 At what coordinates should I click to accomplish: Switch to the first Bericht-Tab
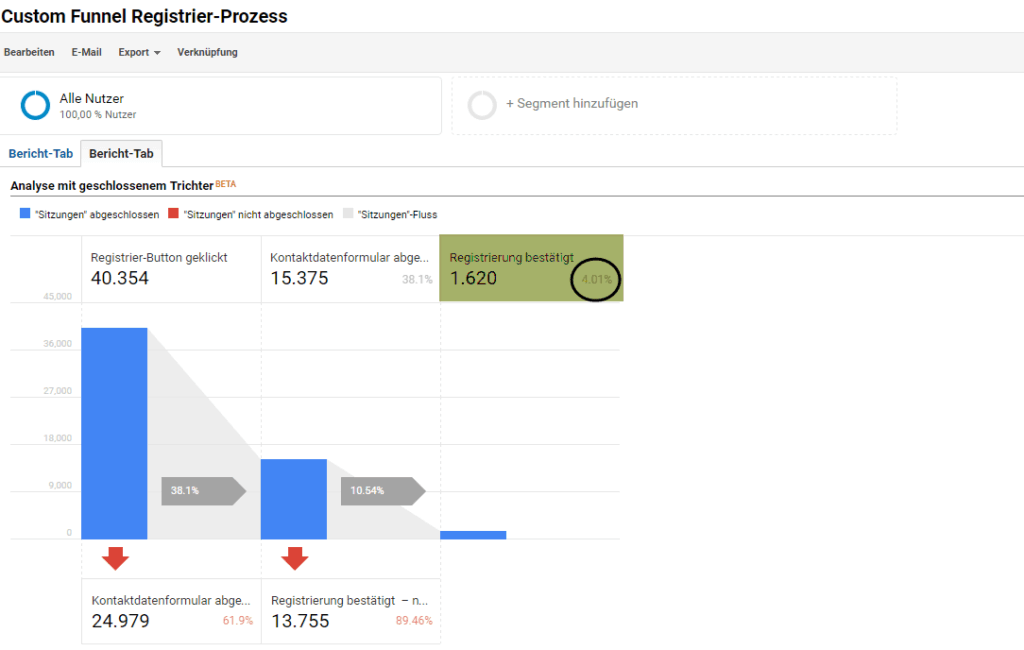(x=40, y=154)
